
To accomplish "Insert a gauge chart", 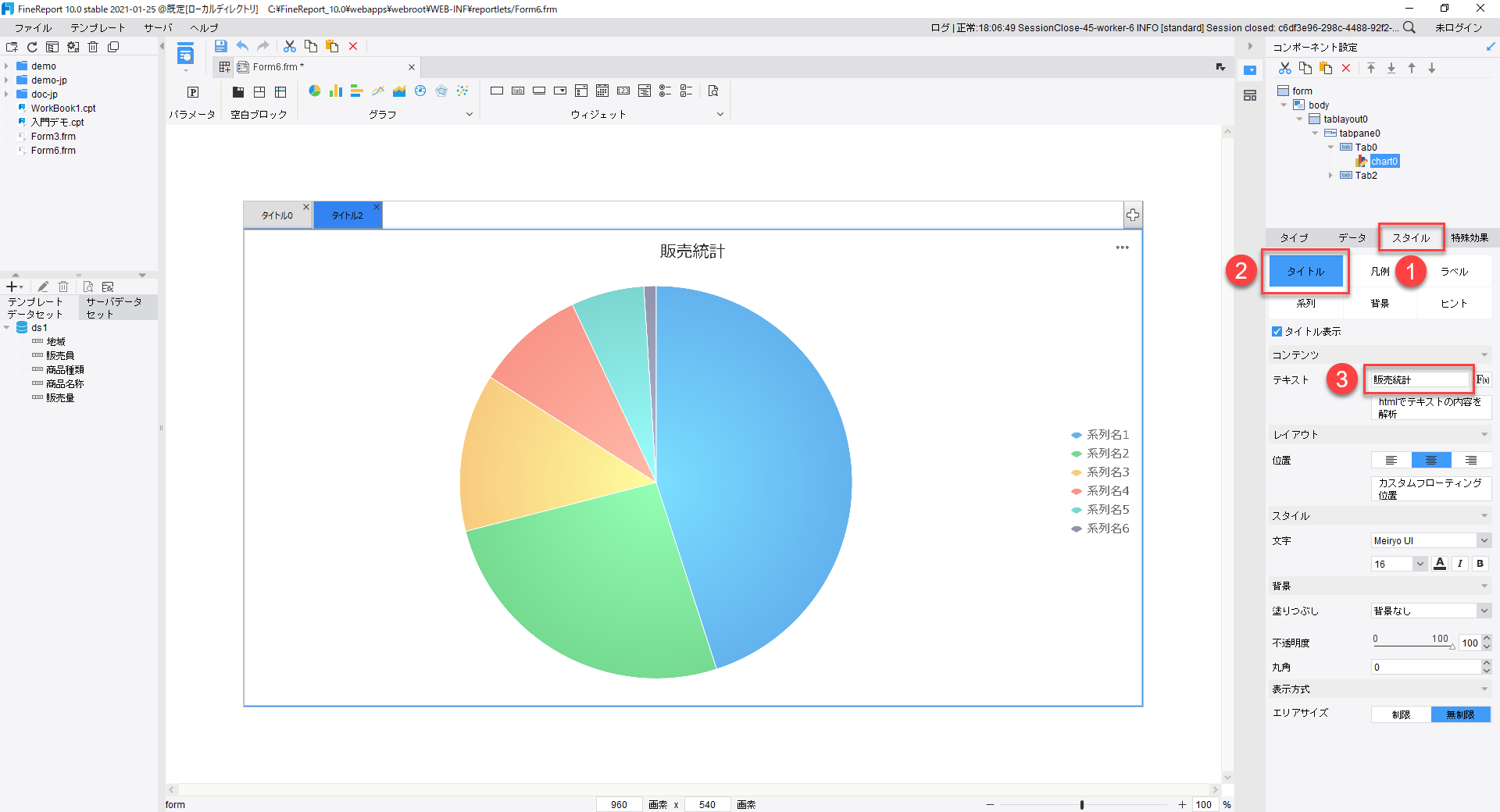I will 420,91.
